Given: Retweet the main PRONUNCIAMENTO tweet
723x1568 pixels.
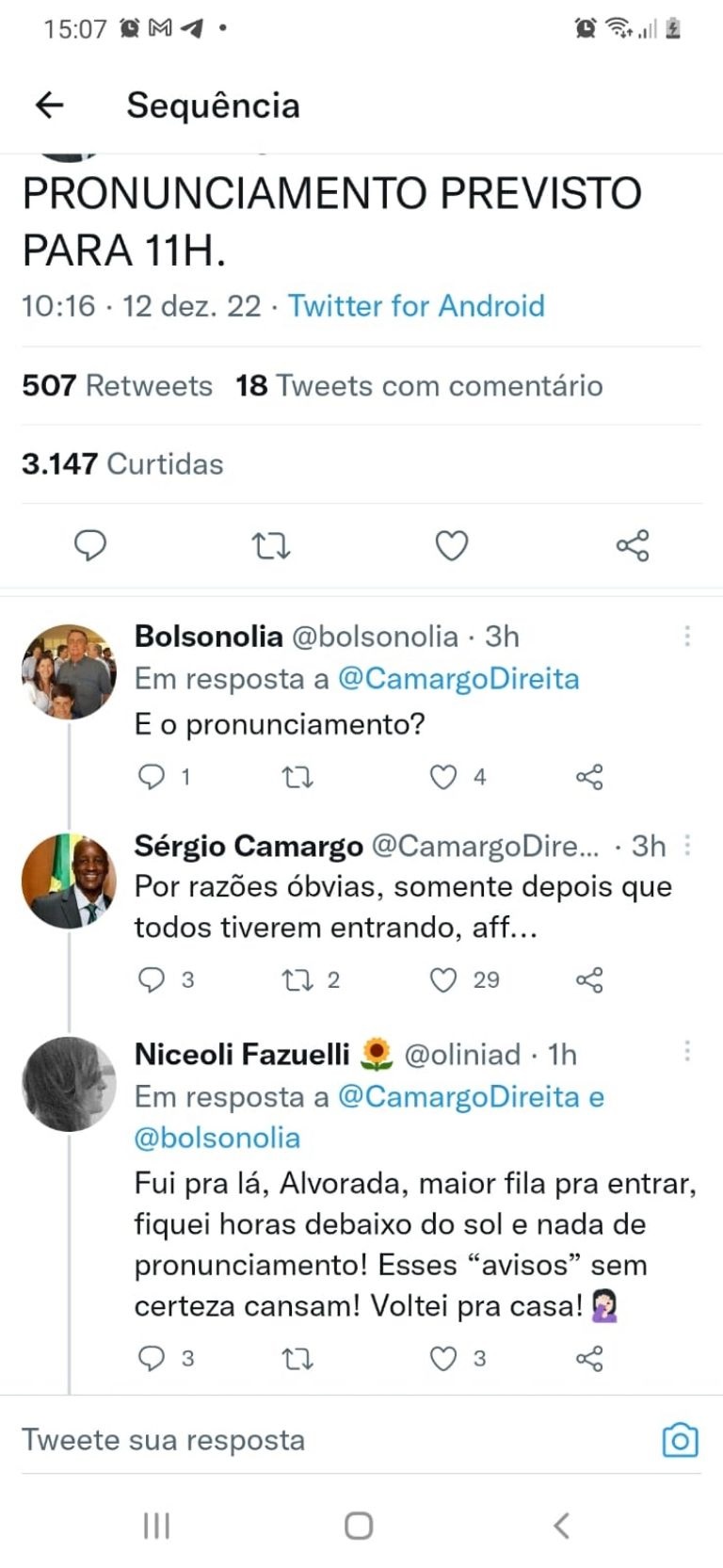Looking at the screenshot, I should pos(271,545).
